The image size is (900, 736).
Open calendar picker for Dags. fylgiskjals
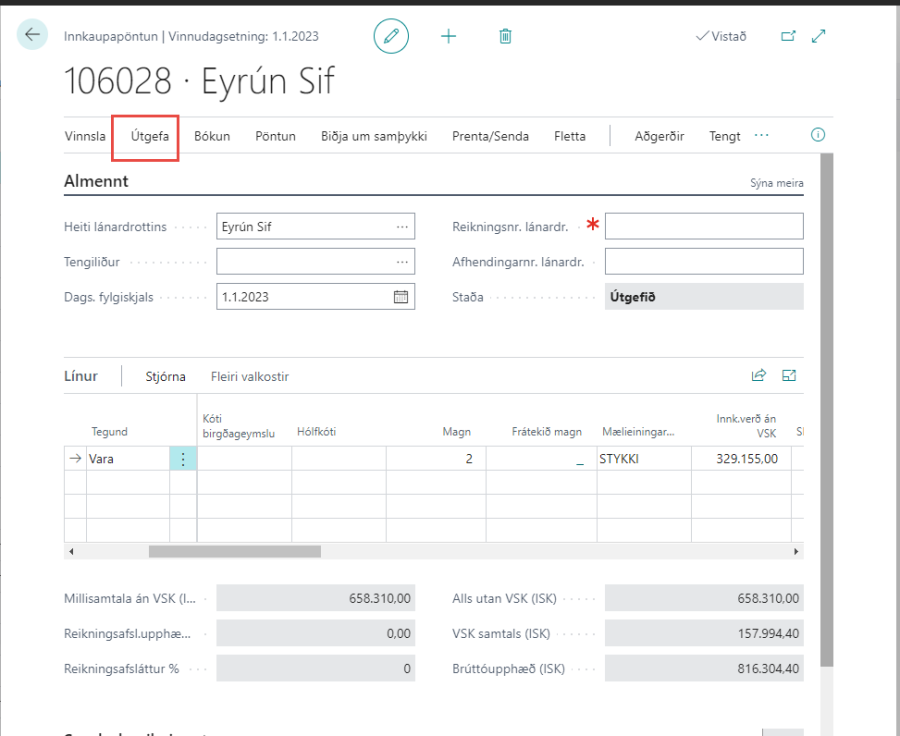[x=401, y=297]
